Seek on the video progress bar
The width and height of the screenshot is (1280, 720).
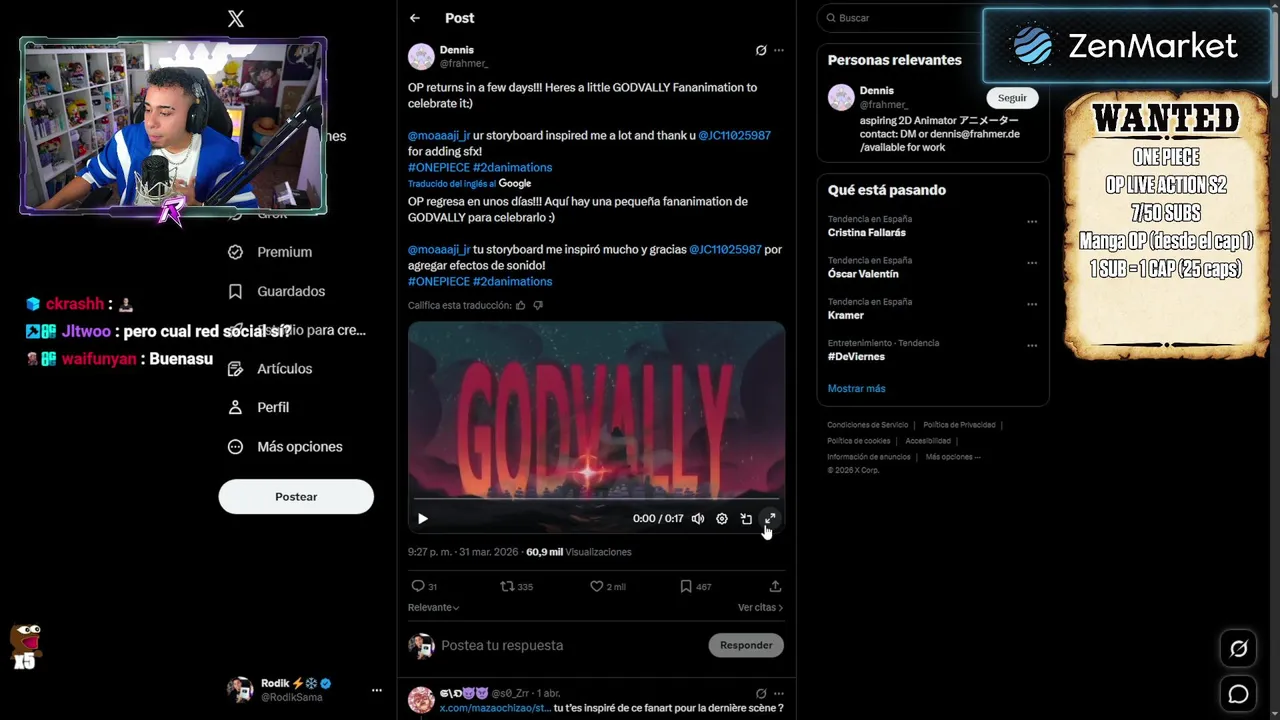coord(596,499)
